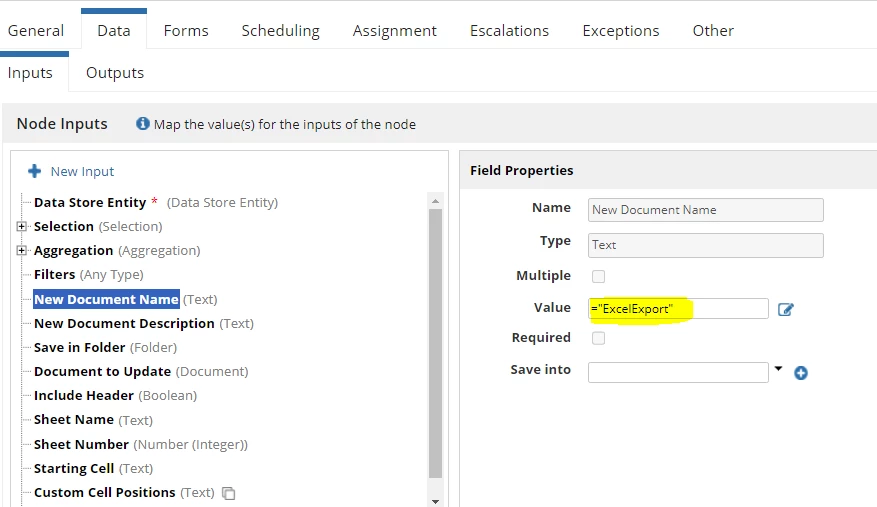Switch to the Outputs sub-tab
Viewport: 877px width, 507px height.
115,73
